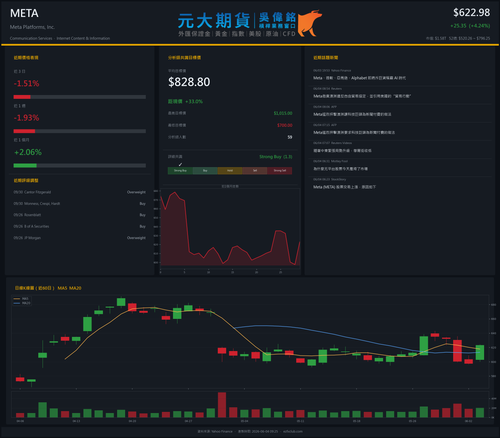
Task: Click the Cantor Fitzgerald rating row
Action: (x=80, y=192)
